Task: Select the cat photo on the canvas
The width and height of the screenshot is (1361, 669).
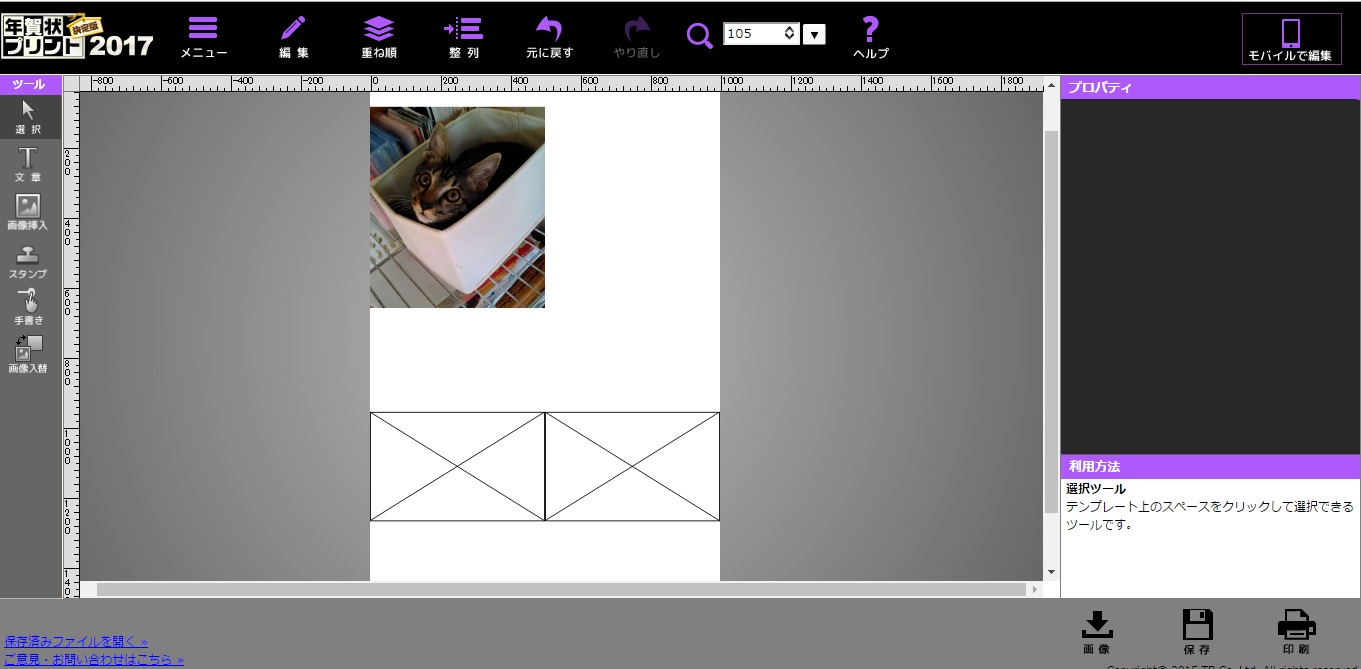Action: [x=457, y=207]
